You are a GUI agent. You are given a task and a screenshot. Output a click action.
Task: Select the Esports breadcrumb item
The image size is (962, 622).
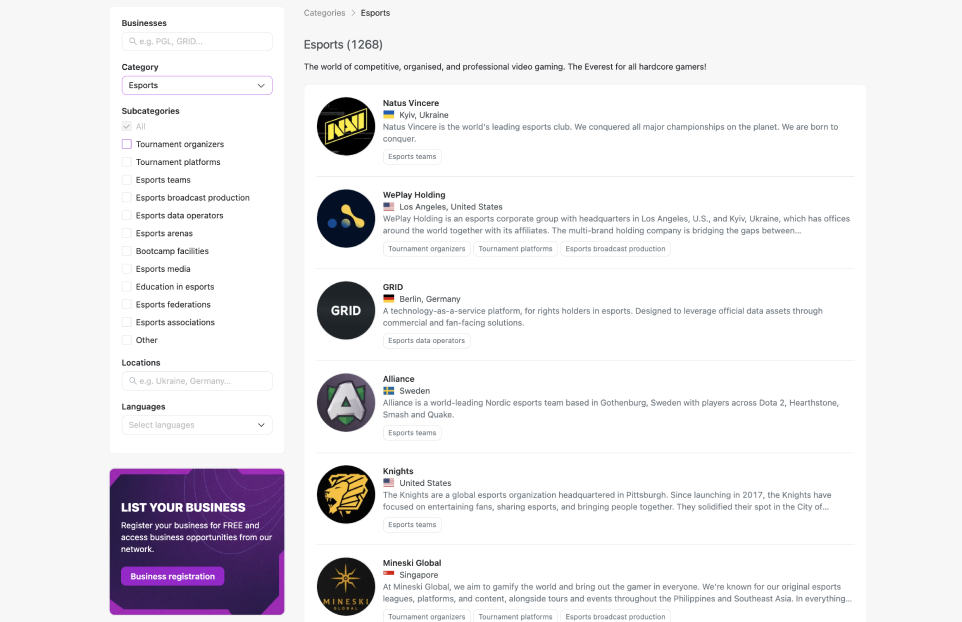pyautogui.click(x=375, y=13)
